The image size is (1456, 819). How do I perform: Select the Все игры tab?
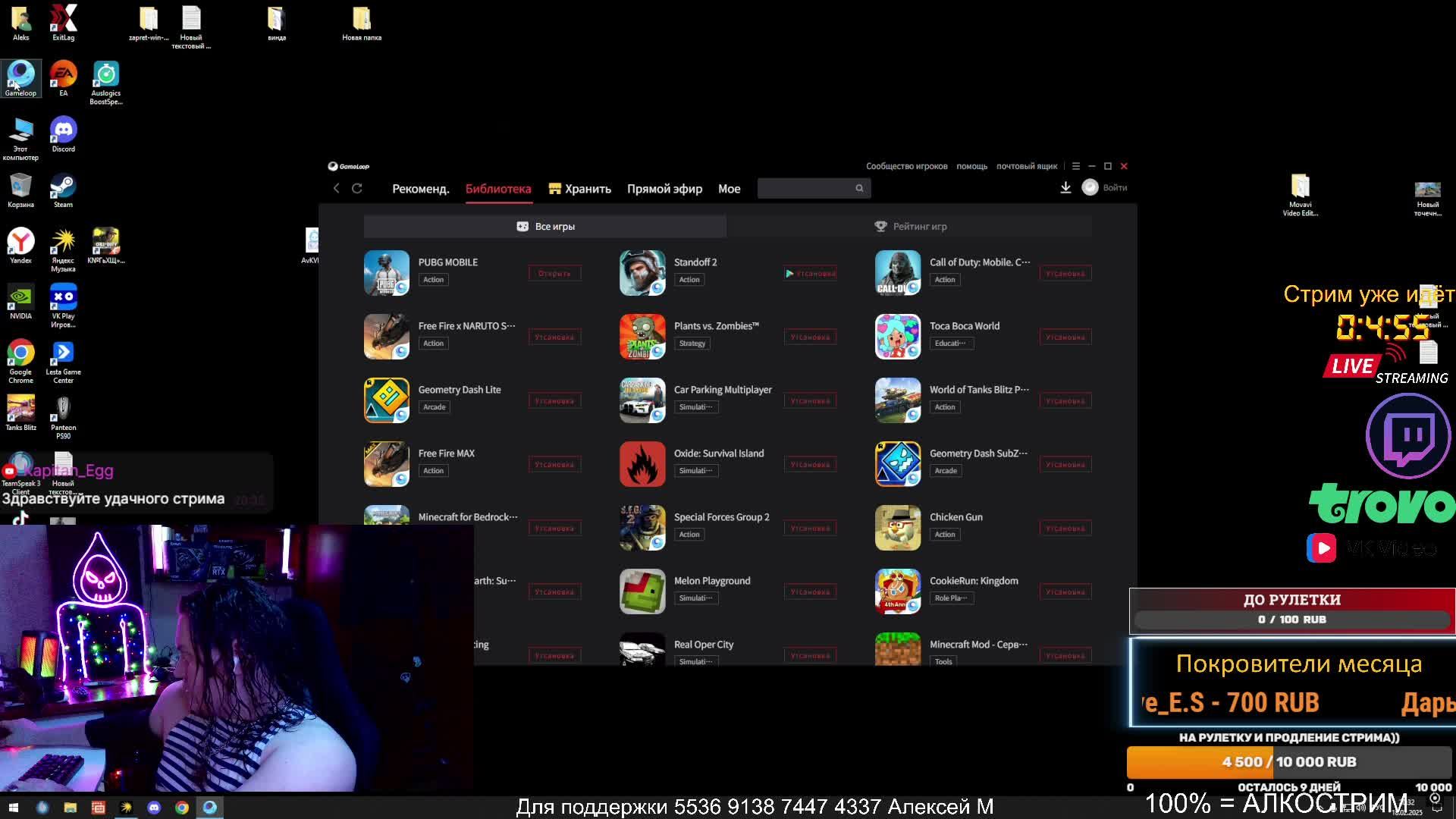point(545,226)
